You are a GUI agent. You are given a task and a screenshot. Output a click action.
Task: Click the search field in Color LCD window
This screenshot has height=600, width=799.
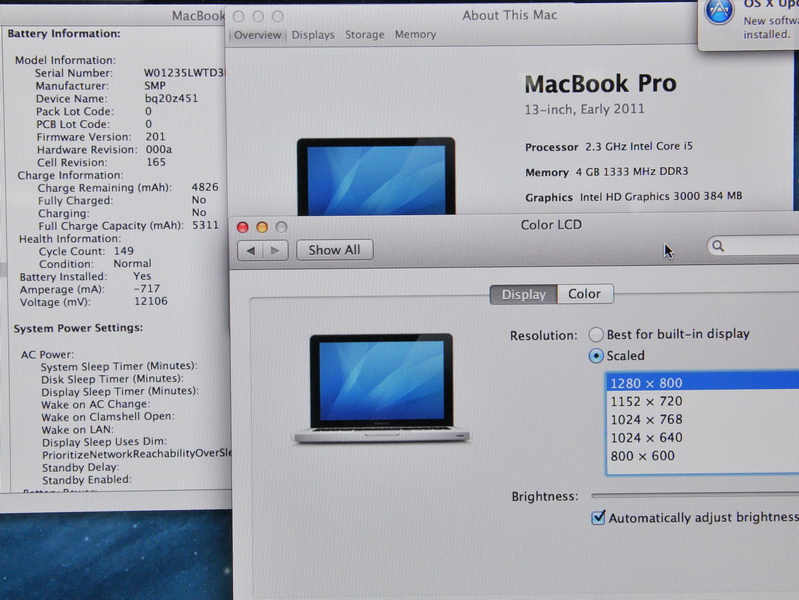pyautogui.click(x=753, y=246)
